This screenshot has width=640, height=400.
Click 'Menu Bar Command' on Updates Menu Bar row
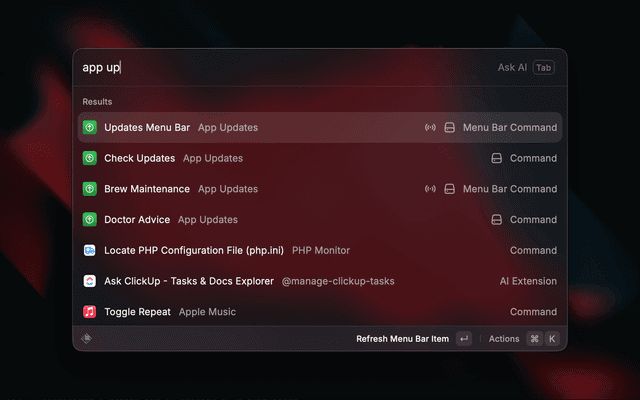pyautogui.click(x=510, y=127)
